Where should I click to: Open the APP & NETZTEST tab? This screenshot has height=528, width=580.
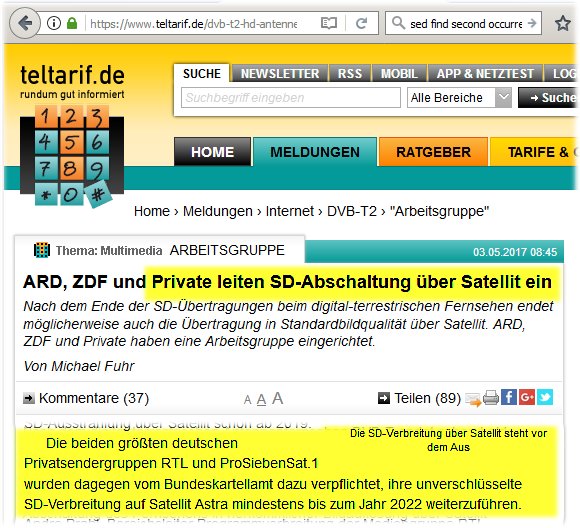coord(485,74)
